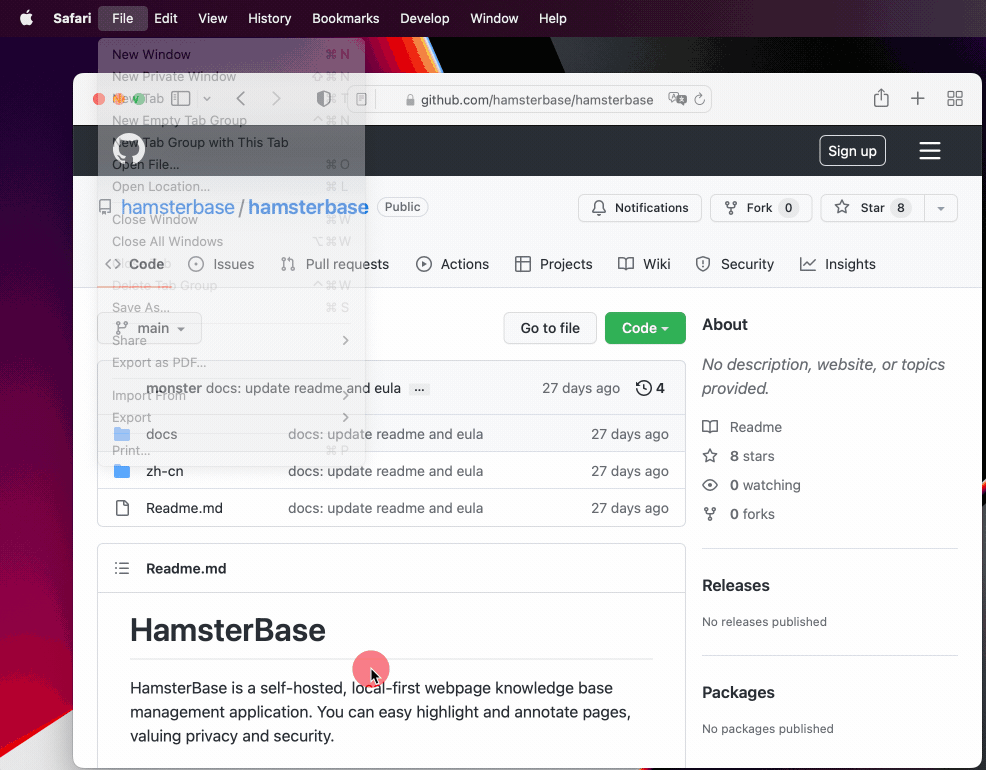Open a new tab with plus icon
This screenshot has height=770, width=986.
point(917,98)
